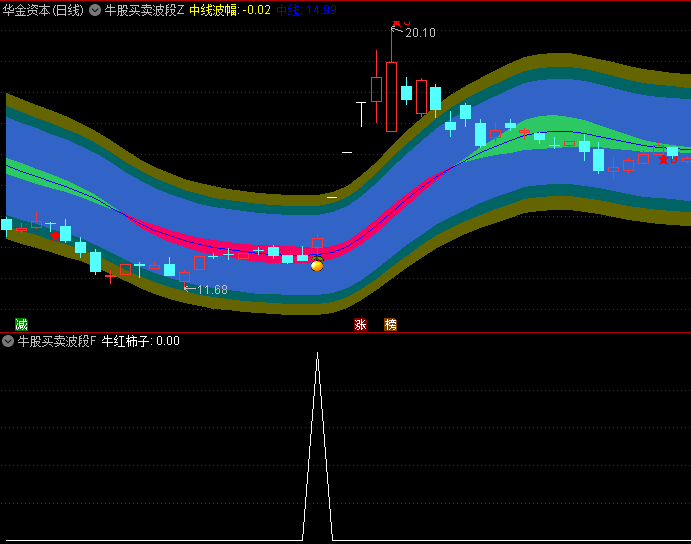Click the red star near the 减 candles
The image size is (691, 544).
(x=55, y=237)
